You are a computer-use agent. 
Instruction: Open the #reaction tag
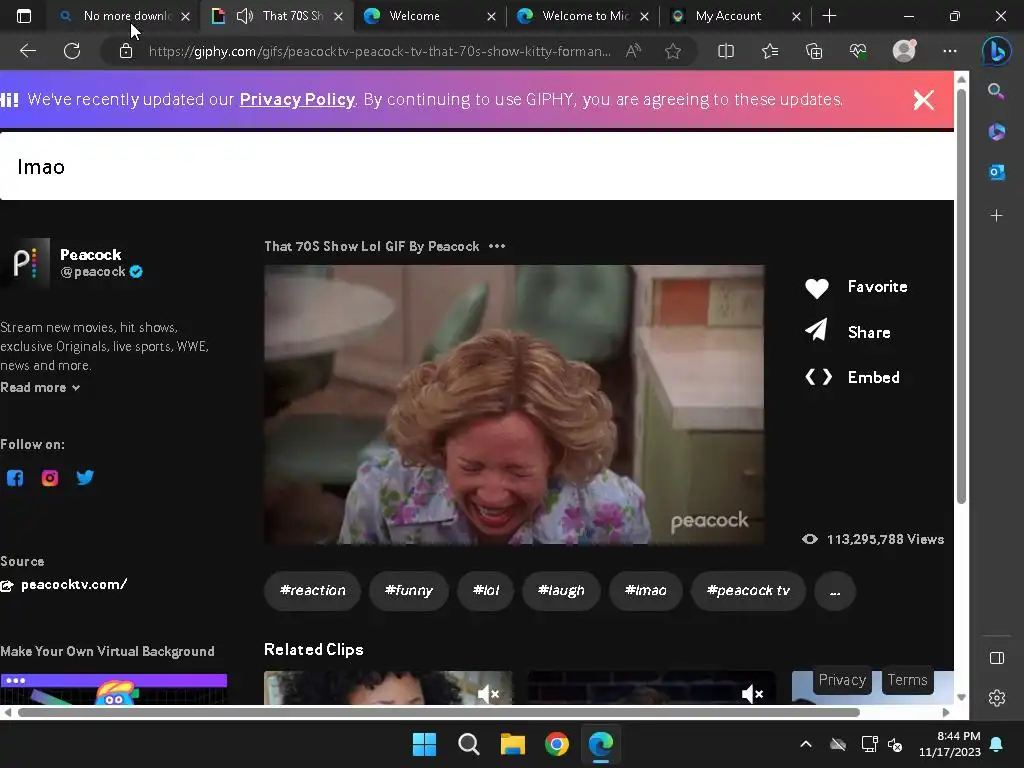click(x=312, y=591)
